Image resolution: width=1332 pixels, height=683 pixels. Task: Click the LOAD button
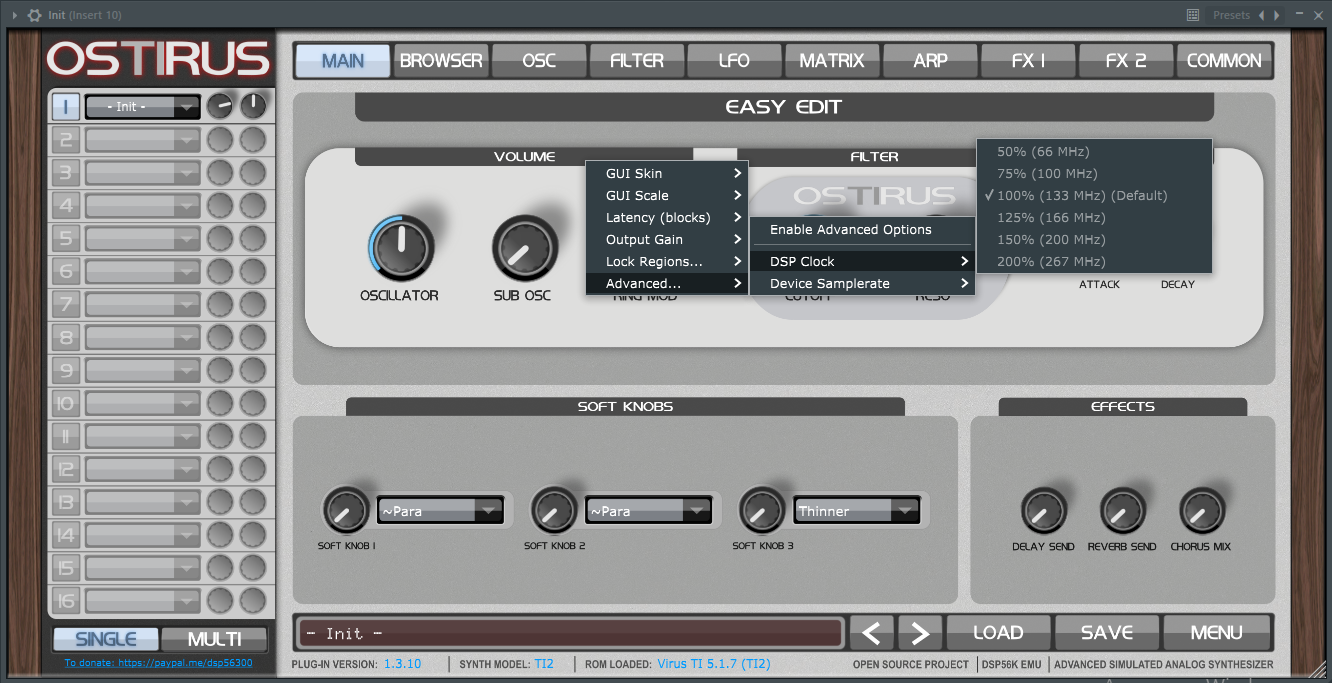(998, 633)
